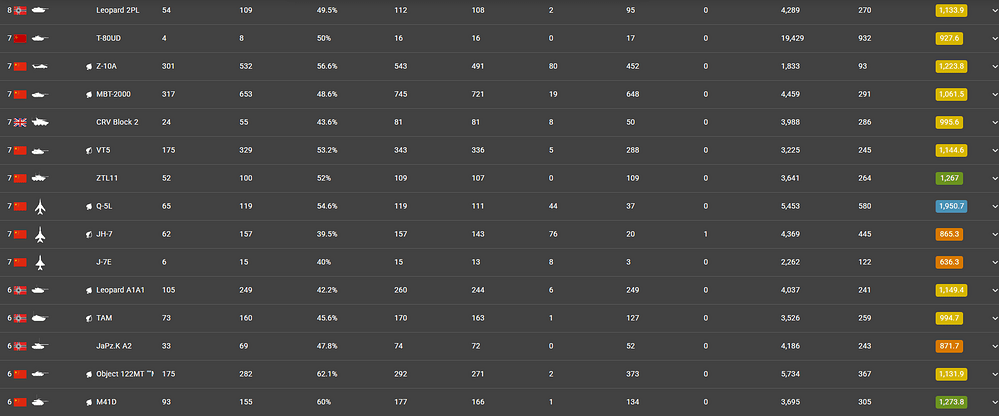Click the green 1,267 rating badge

coord(949,178)
